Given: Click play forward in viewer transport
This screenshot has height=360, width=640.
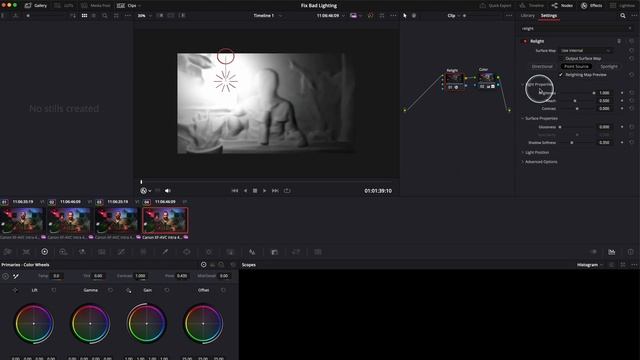Looking at the screenshot, I should 264,191.
